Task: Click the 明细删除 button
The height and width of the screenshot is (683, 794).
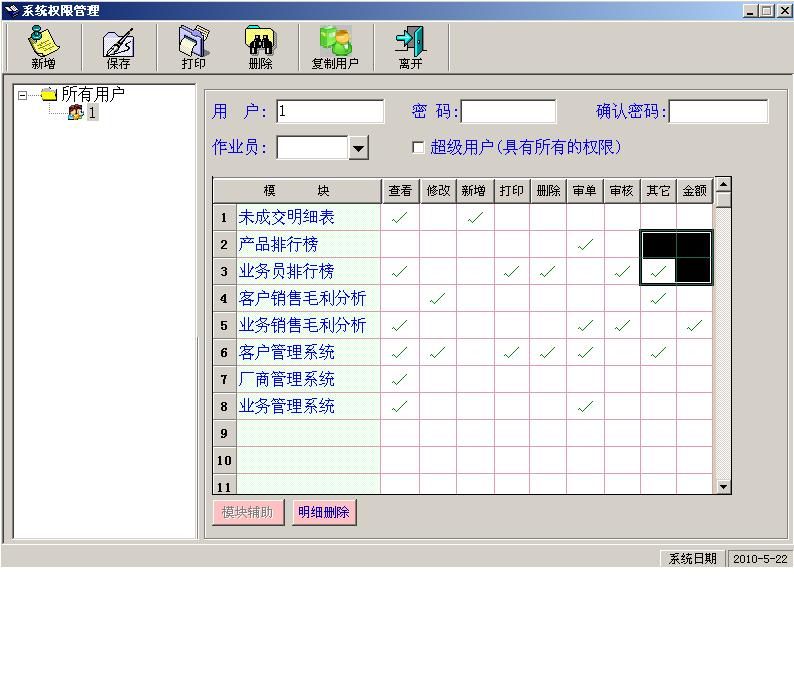Action: point(324,512)
